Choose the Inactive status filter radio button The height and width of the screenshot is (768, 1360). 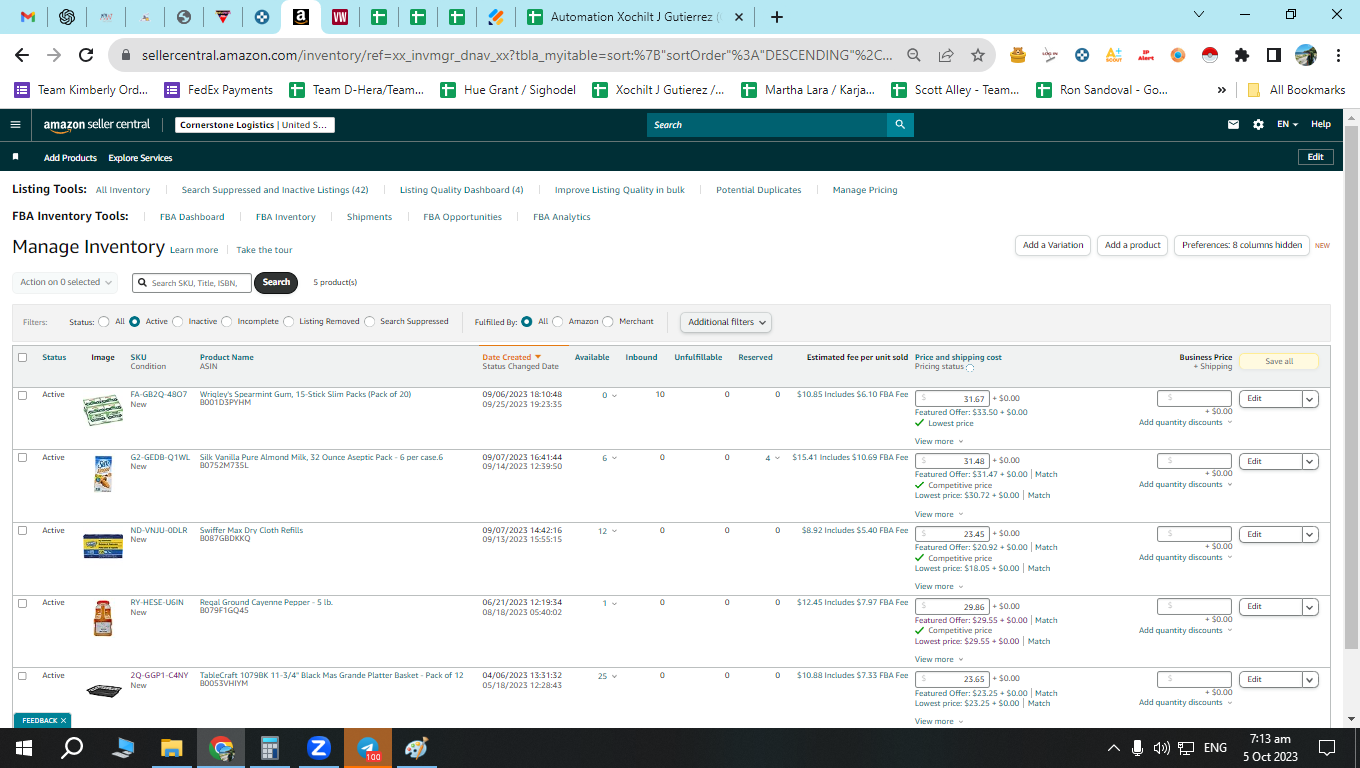click(178, 322)
